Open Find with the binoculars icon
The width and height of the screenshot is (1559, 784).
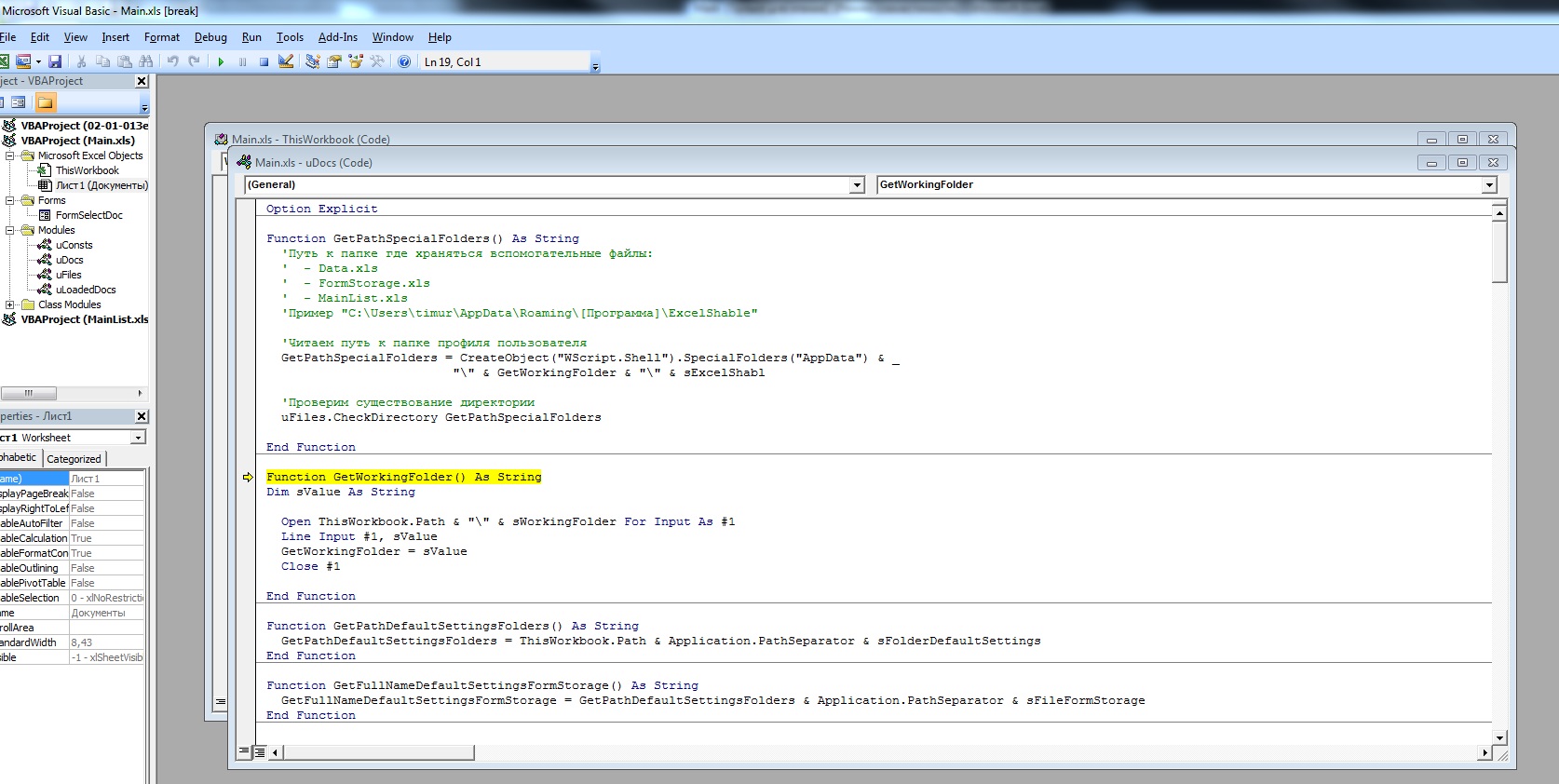click(145, 61)
